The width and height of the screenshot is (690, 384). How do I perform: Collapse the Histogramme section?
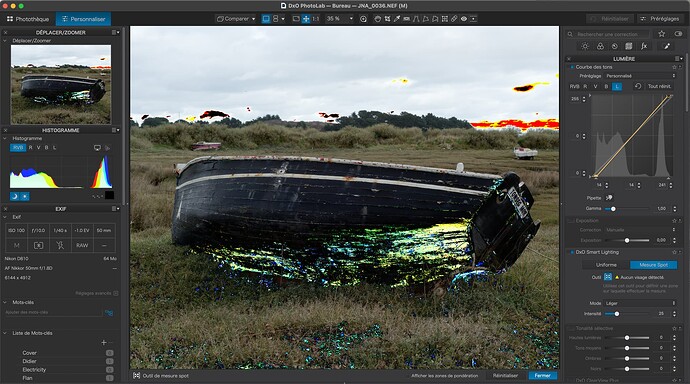(x=5, y=139)
